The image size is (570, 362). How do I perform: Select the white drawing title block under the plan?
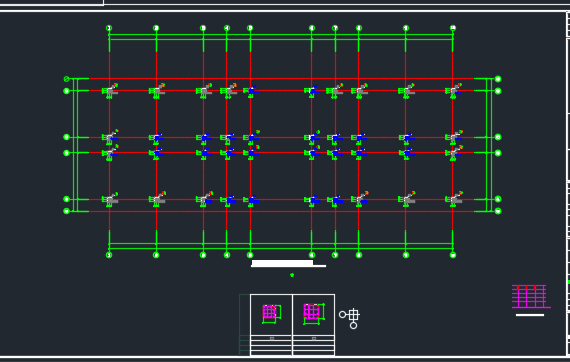(x=288, y=264)
